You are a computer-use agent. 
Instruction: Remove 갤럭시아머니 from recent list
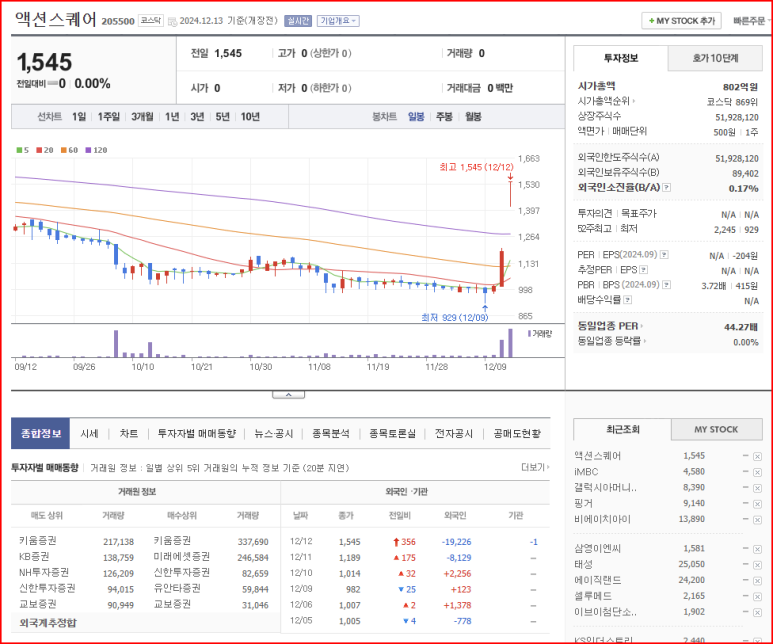pyautogui.click(x=757, y=488)
